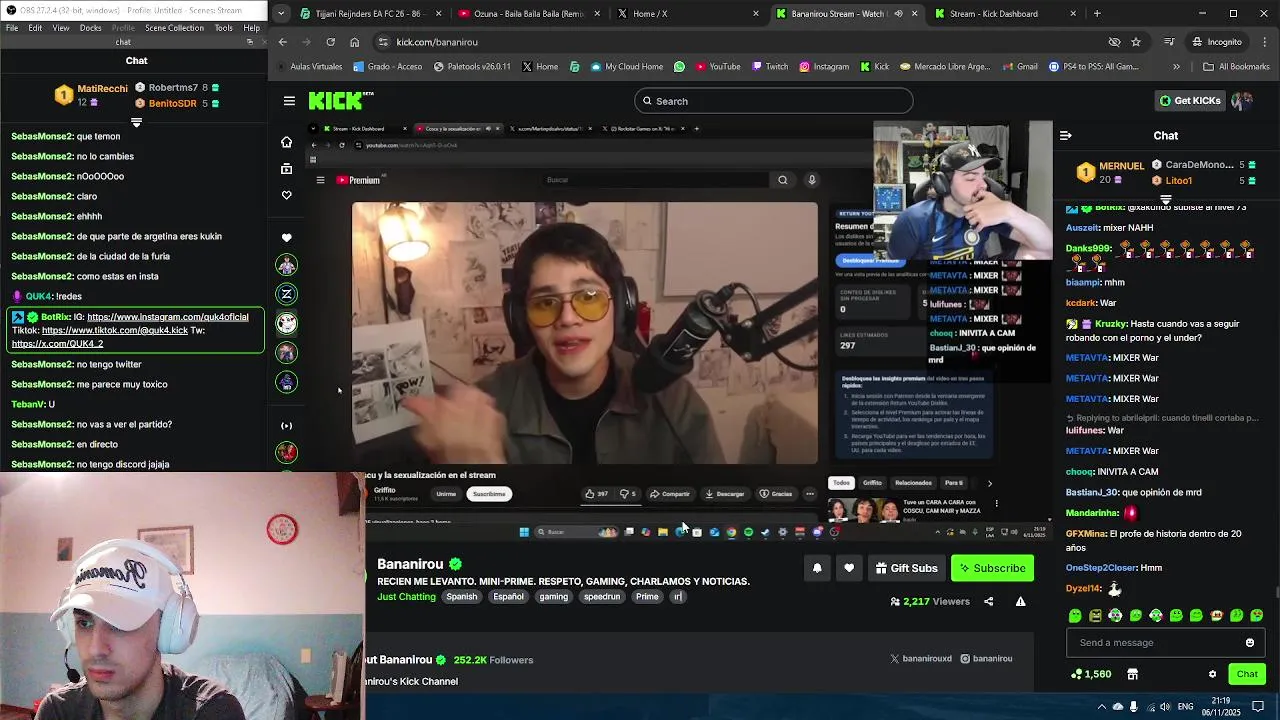Viewport: 1280px width, 720px height.
Task: Open the OBS Scene Collection menu
Action: [x=174, y=28]
